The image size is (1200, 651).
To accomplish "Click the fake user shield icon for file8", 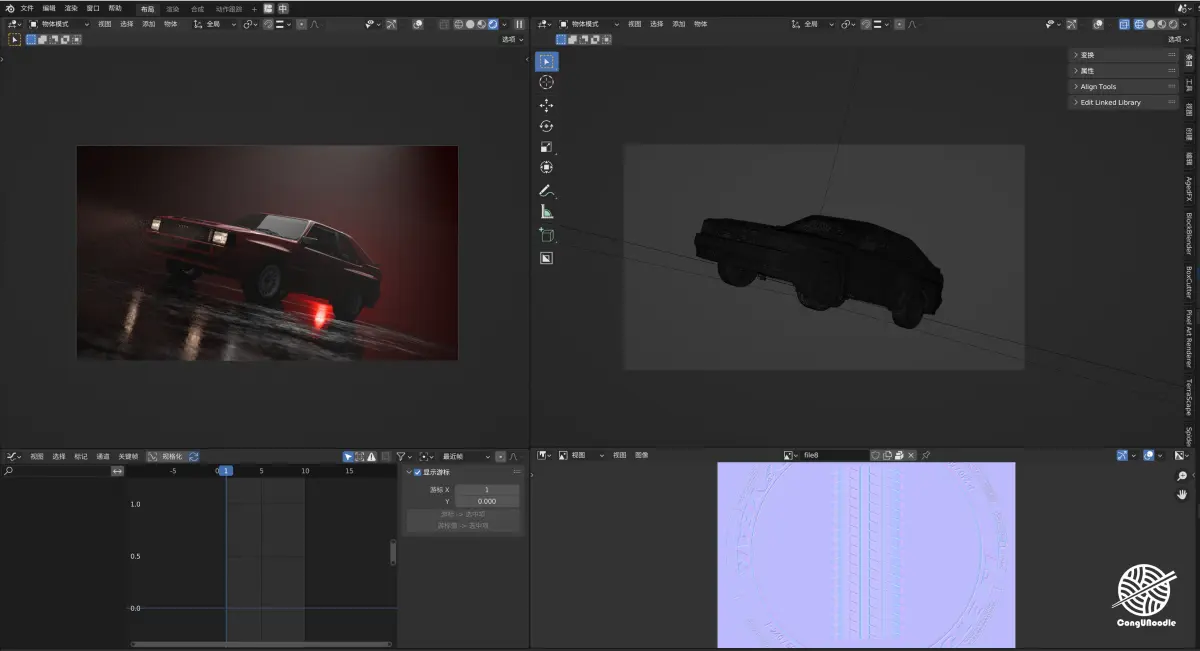I will 874,455.
